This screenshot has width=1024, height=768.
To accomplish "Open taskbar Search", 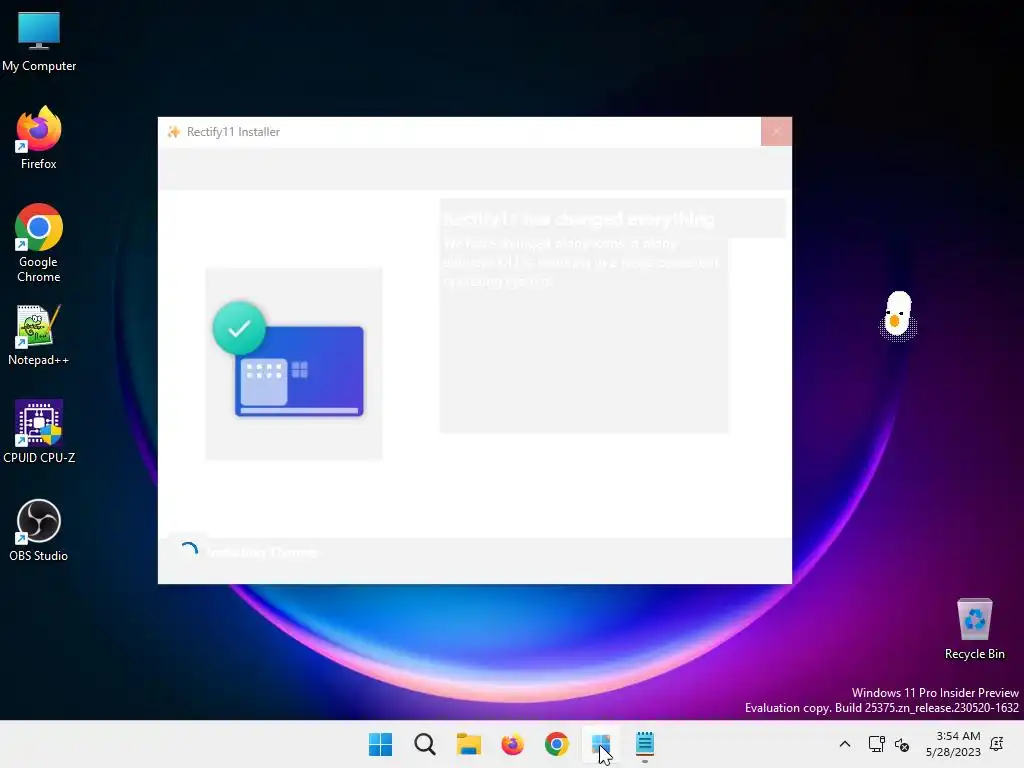I will [424, 744].
